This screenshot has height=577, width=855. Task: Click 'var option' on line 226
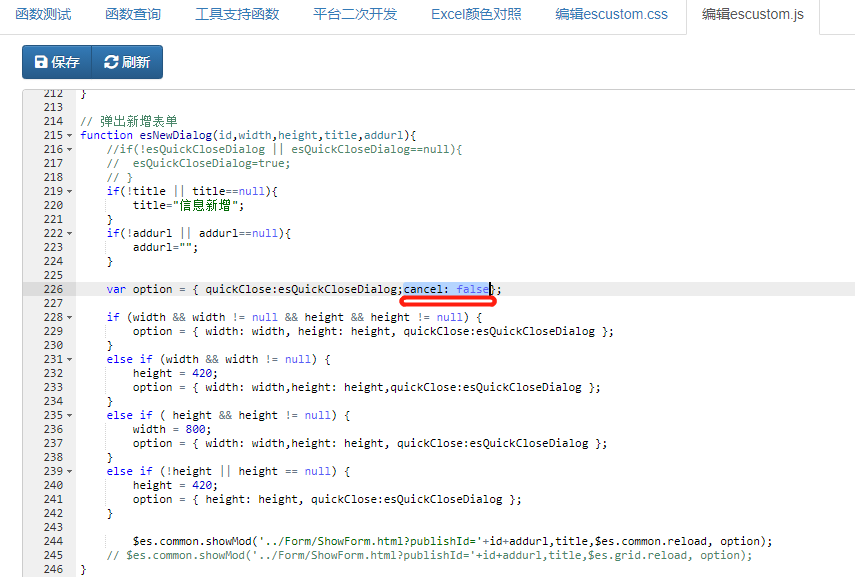pyautogui.click(x=139, y=289)
